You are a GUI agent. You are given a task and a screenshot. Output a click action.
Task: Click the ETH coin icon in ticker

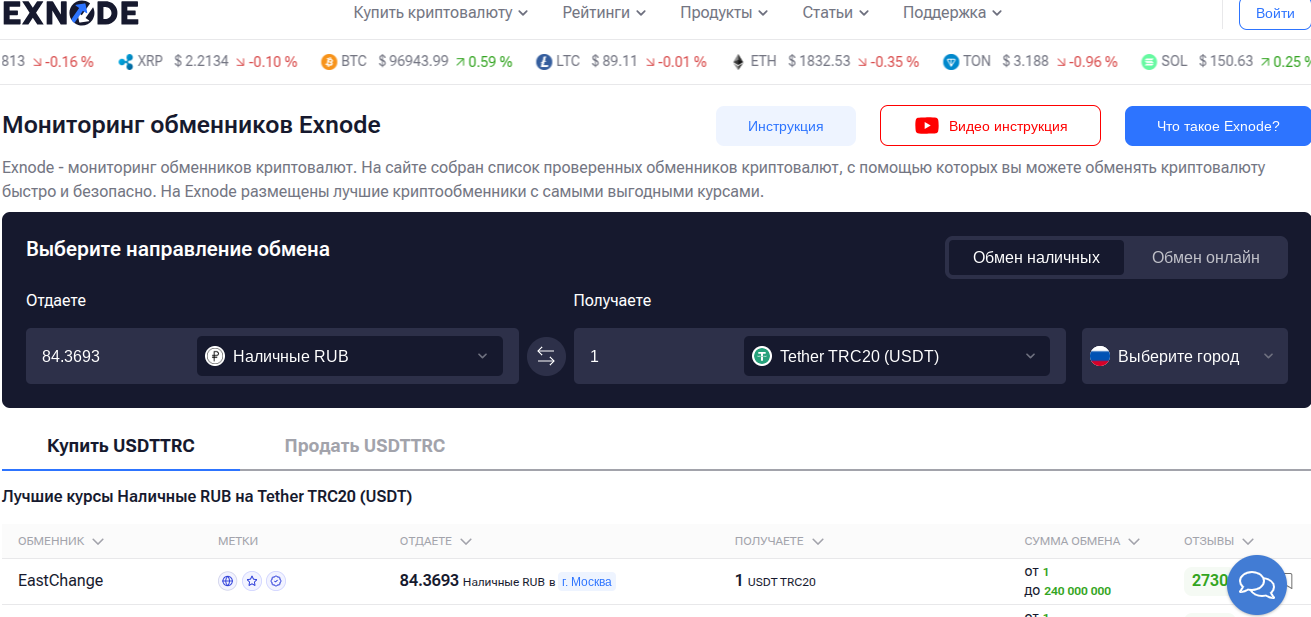[x=739, y=62]
